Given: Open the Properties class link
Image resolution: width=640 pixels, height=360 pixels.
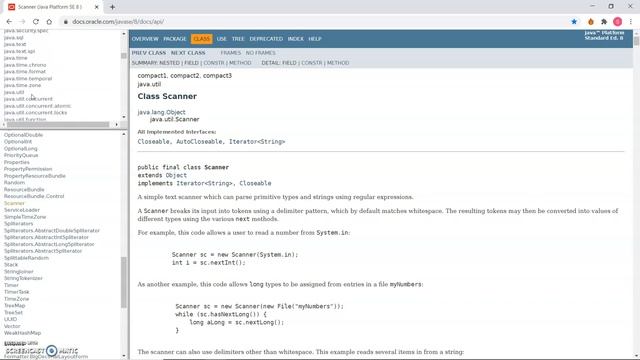Looking at the screenshot, I should [17, 162].
